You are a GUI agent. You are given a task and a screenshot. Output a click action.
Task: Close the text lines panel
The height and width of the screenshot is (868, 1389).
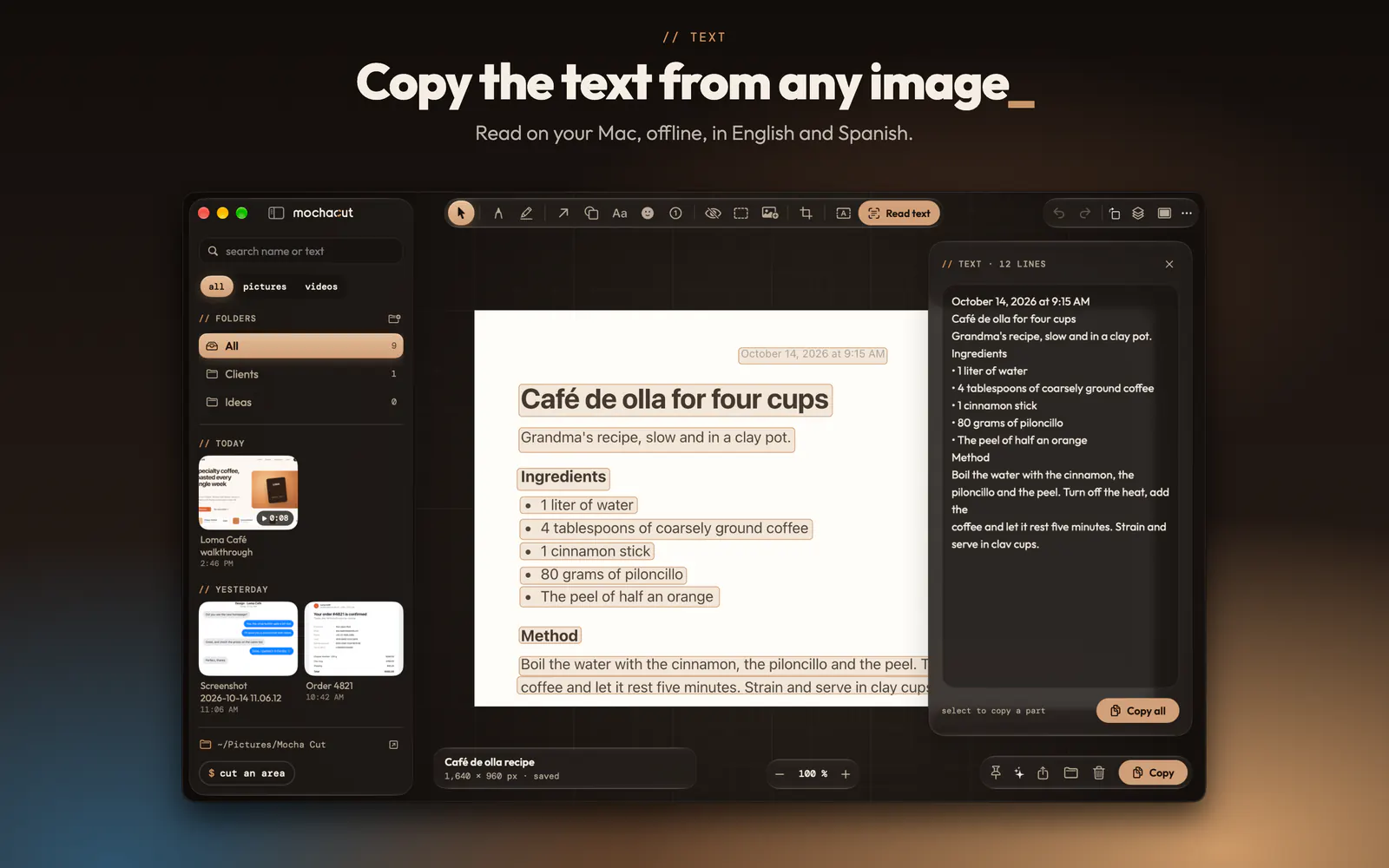point(1169,264)
